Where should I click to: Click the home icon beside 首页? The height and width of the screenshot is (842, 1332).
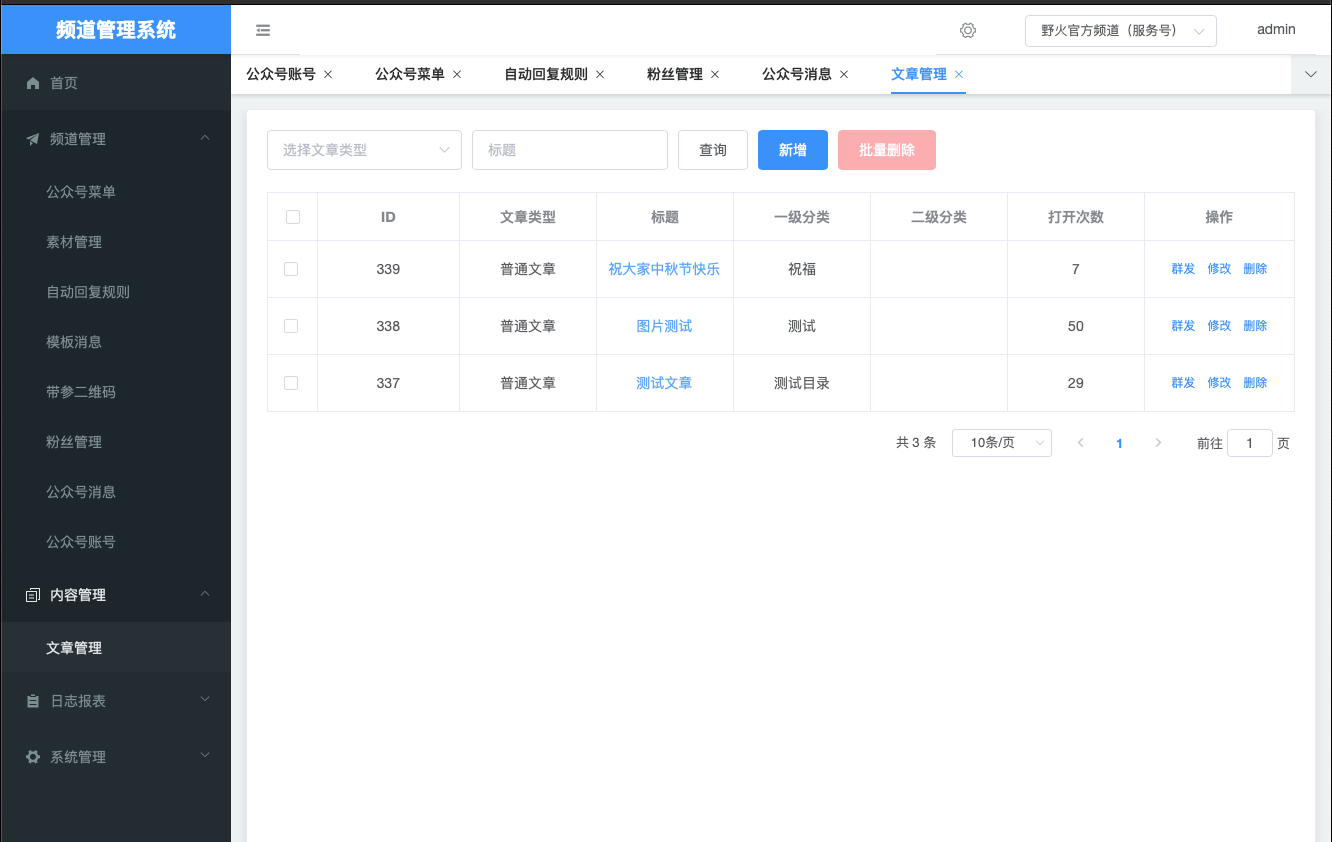pyautogui.click(x=33, y=83)
